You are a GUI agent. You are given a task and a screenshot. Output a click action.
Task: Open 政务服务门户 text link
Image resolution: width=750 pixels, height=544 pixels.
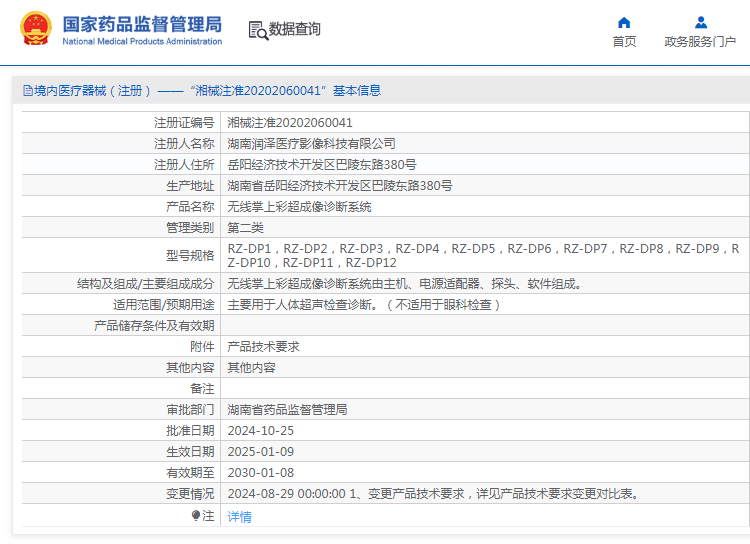pos(700,42)
